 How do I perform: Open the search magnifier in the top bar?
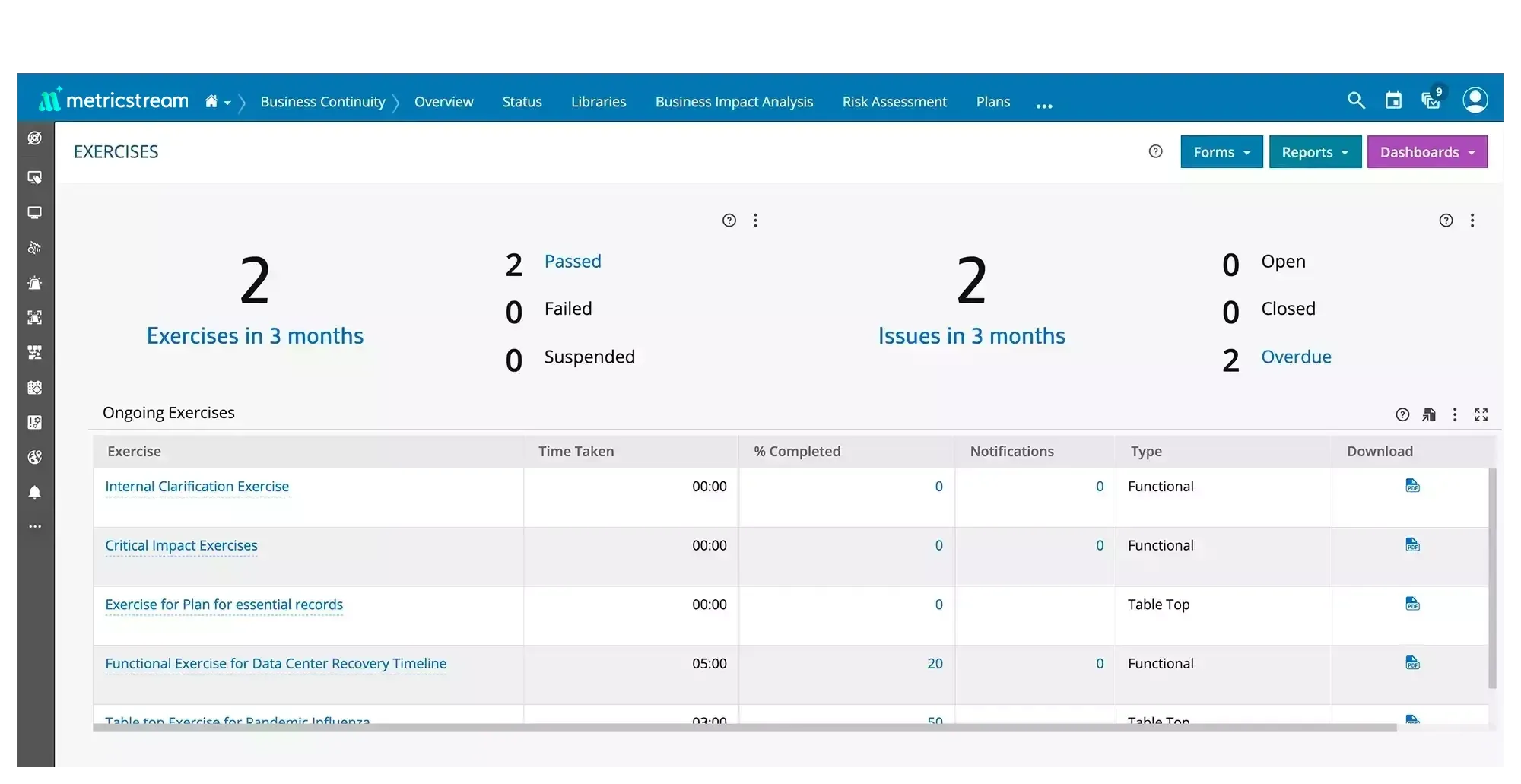(1356, 100)
